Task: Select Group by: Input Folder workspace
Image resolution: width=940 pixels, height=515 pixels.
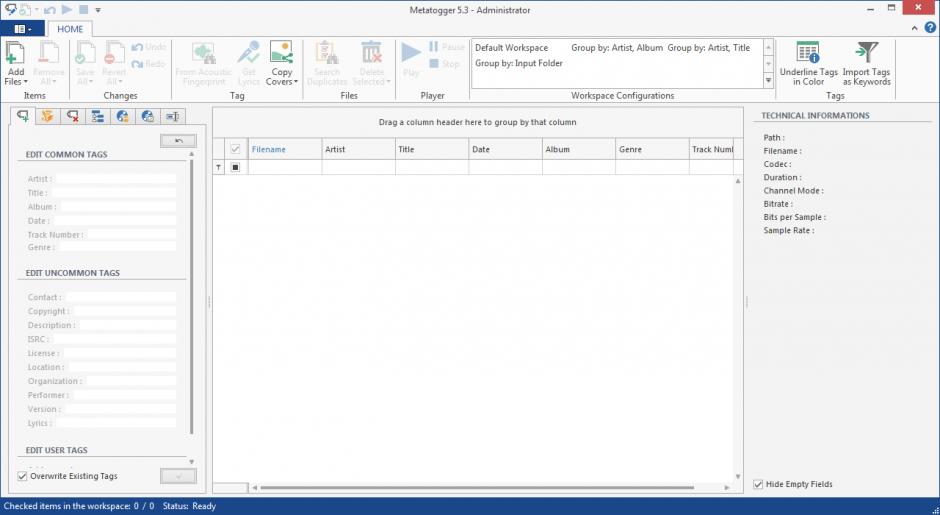Action: pyautogui.click(x=519, y=64)
